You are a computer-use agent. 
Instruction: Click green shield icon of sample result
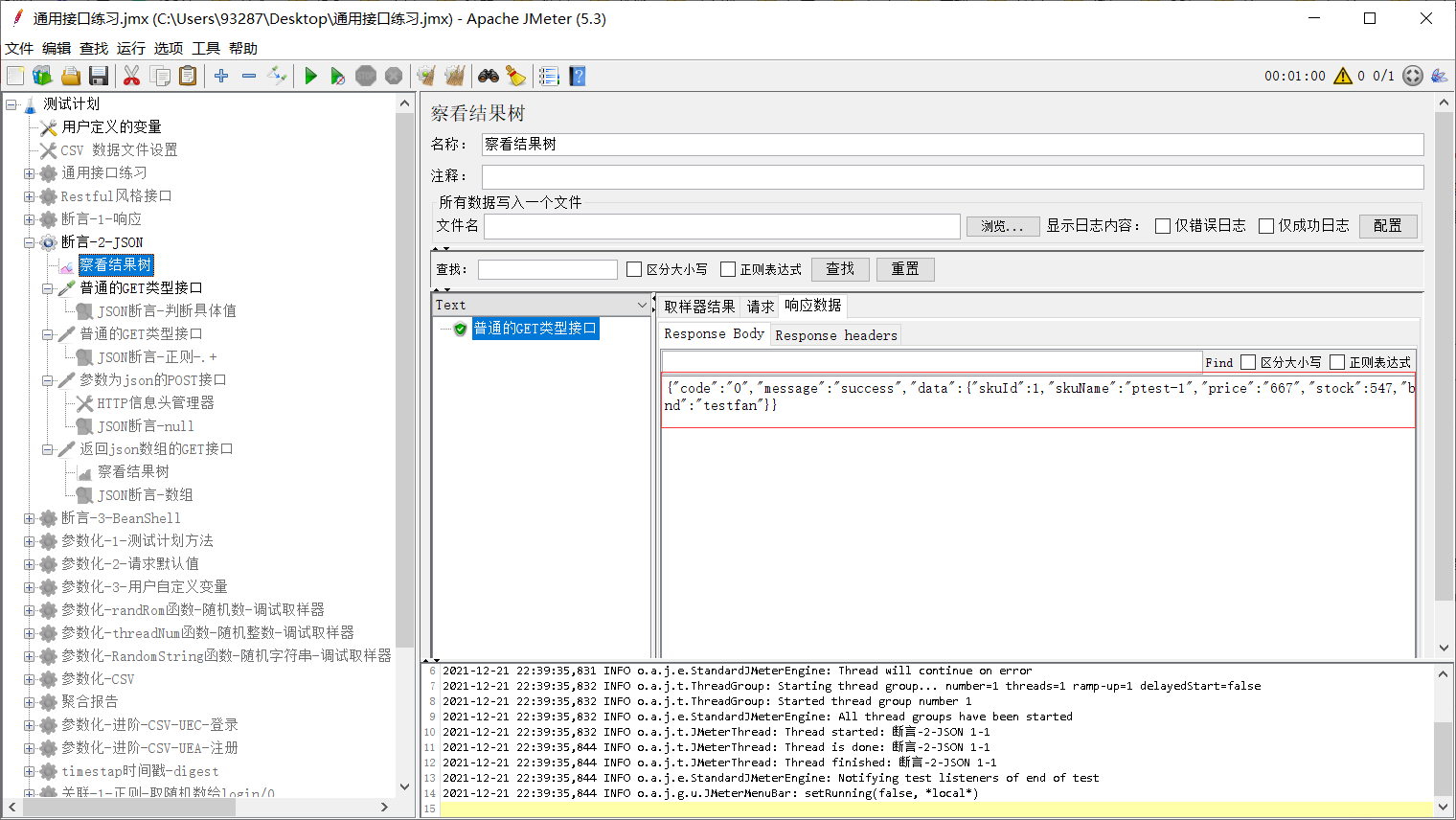coord(460,329)
